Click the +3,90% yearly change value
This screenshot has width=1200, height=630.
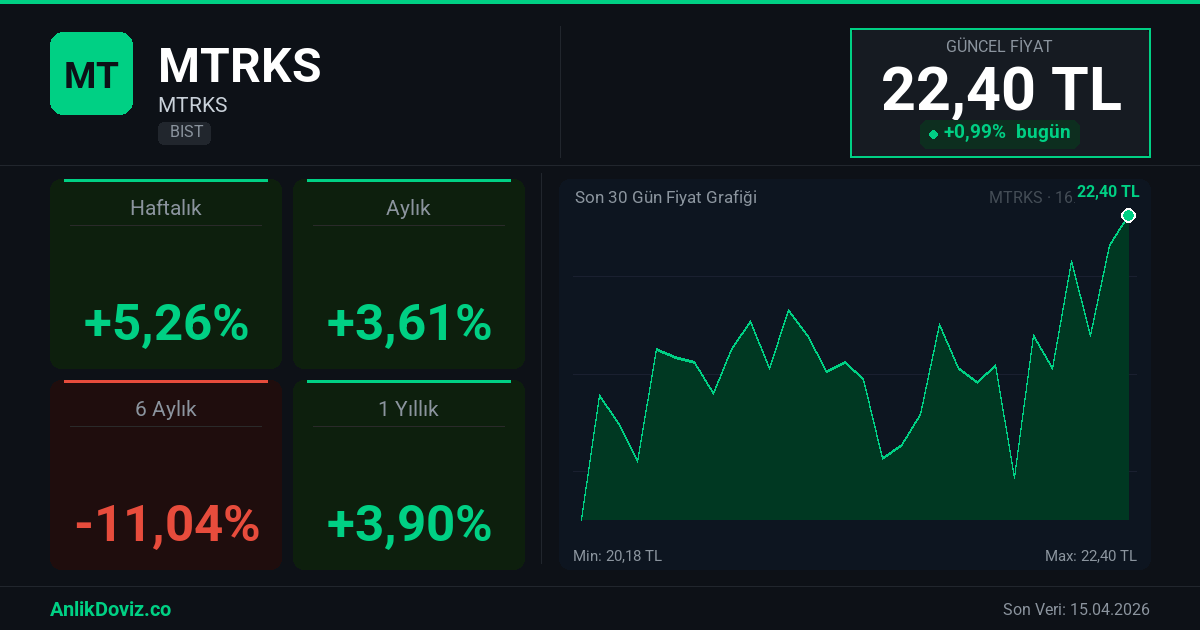click(x=408, y=524)
